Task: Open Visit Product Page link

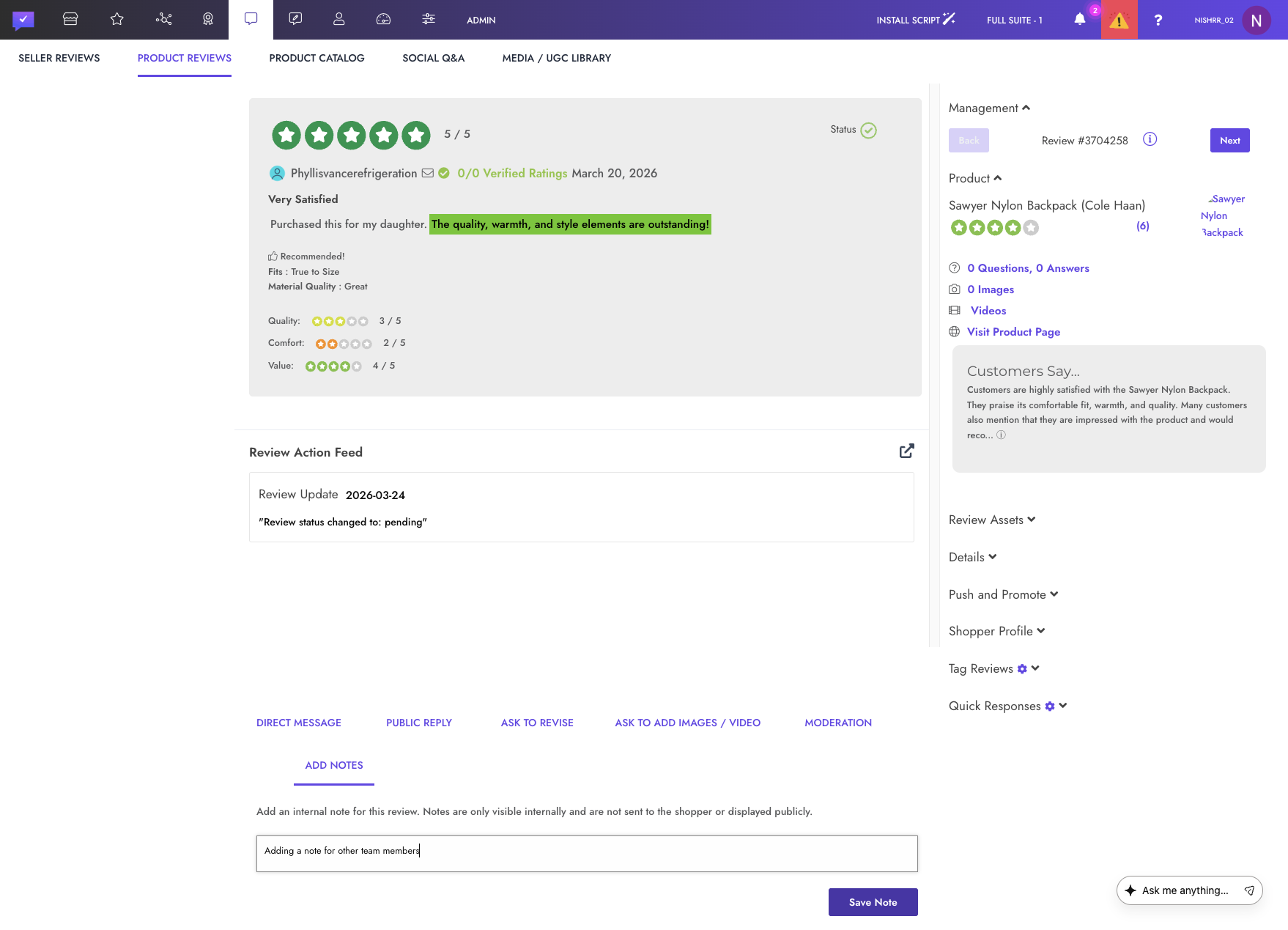Action: coord(1013,332)
